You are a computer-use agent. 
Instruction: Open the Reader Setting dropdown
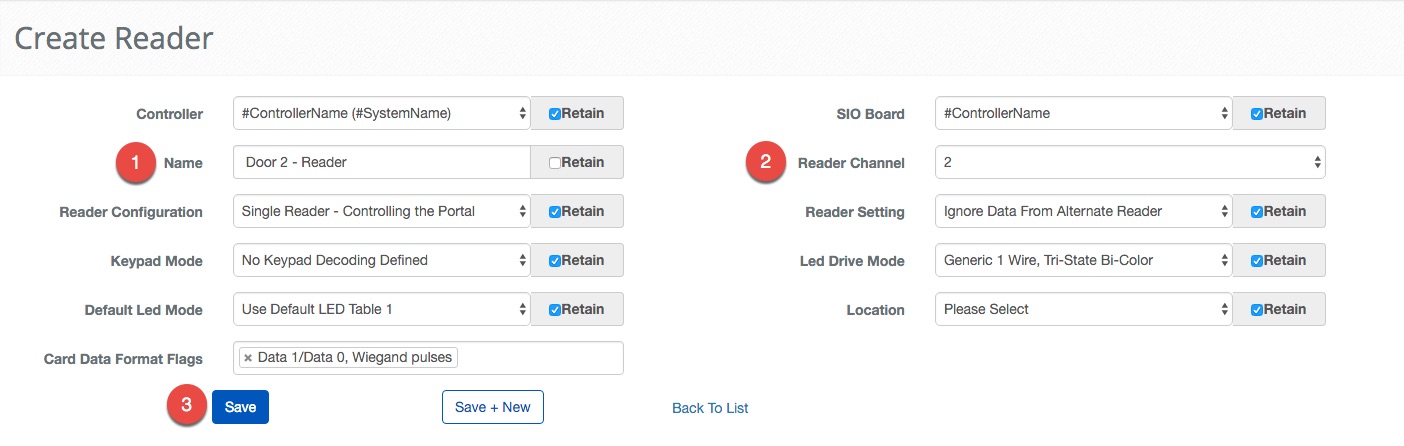coord(1083,211)
